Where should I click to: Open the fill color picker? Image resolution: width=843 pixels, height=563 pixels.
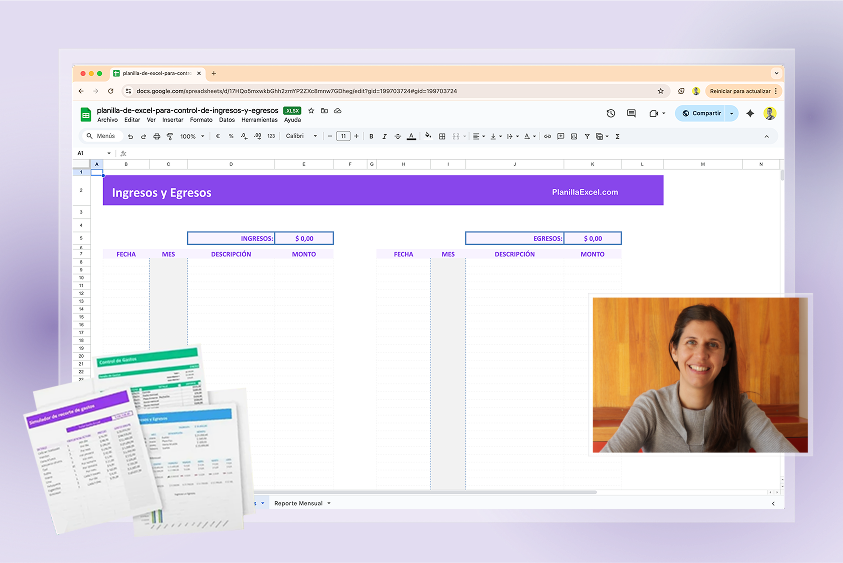pyautogui.click(x=427, y=136)
